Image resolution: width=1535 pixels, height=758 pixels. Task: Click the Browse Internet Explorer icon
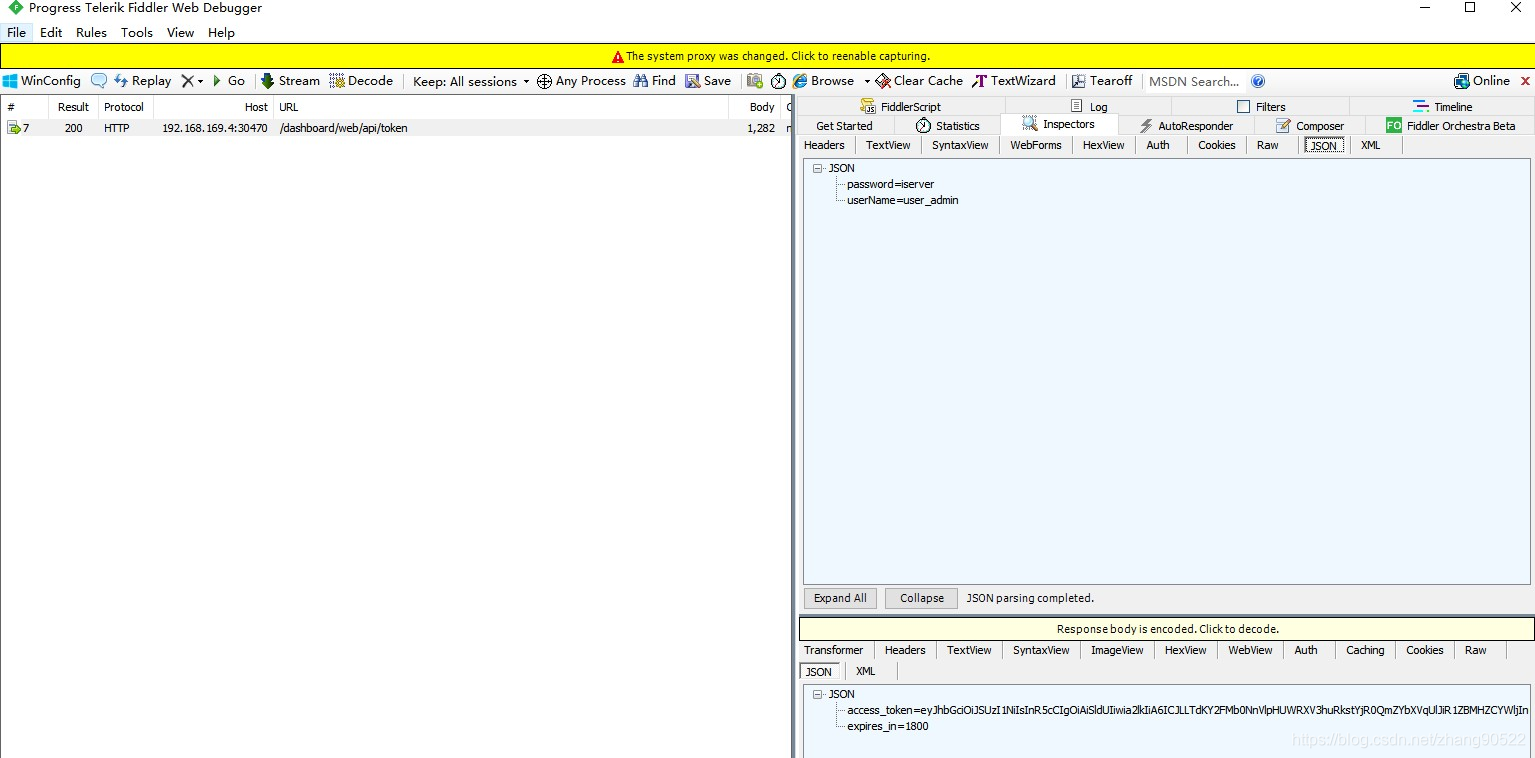(x=800, y=81)
